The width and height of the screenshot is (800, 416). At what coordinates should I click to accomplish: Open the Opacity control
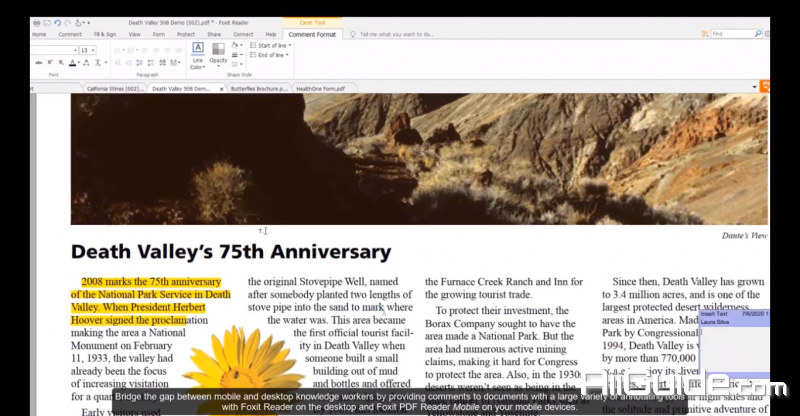coord(218,55)
